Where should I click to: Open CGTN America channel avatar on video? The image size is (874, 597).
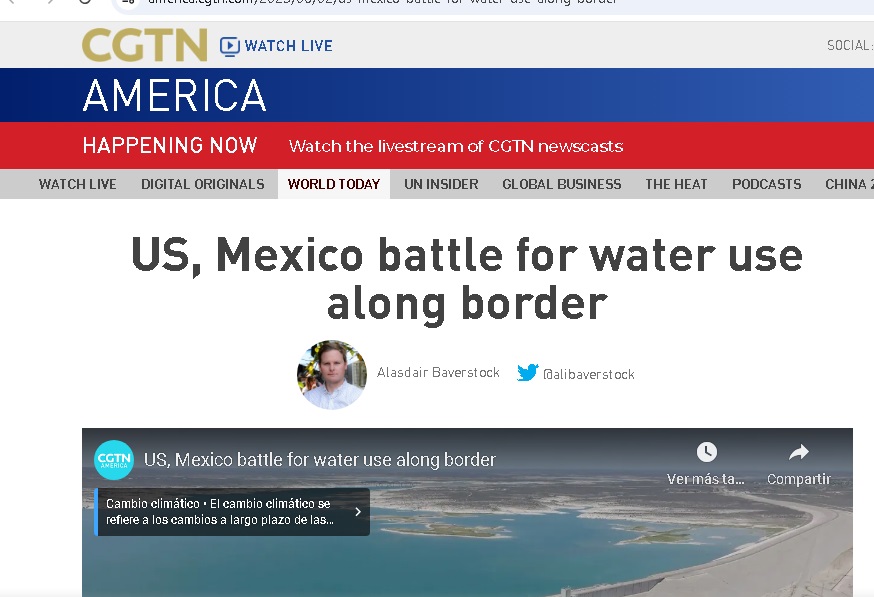coord(114,460)
